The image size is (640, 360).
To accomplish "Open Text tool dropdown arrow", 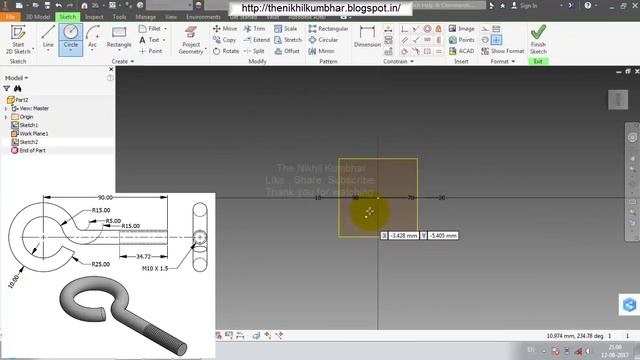I will click(x=164, y=40).
